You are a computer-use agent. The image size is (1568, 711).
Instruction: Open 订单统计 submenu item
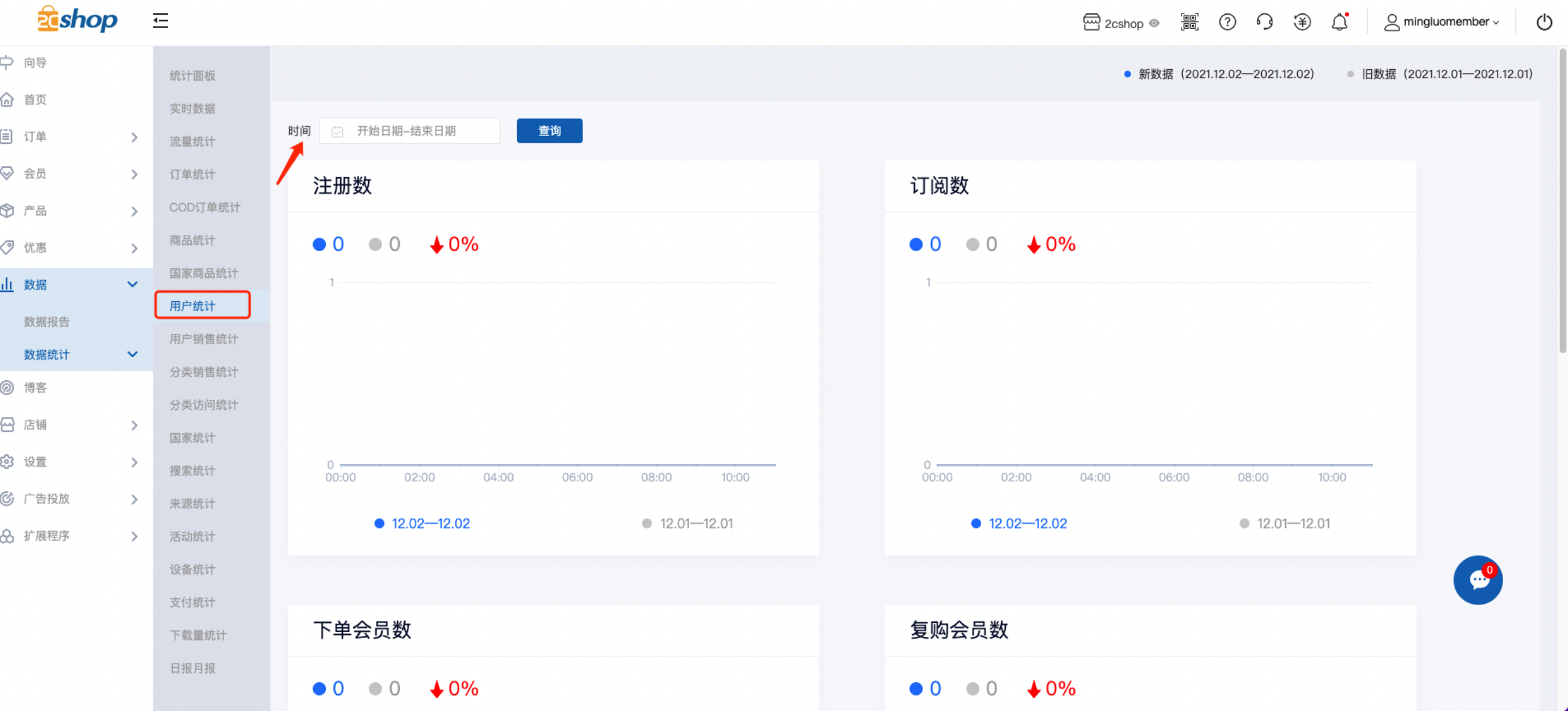(192, 175)
